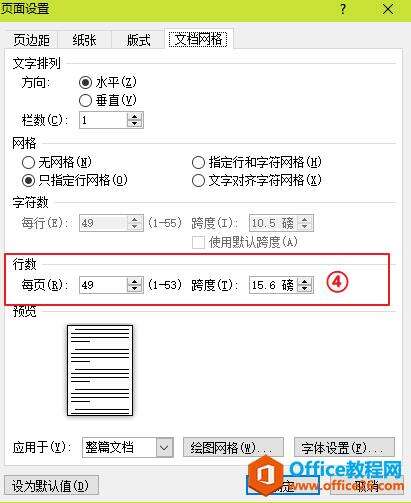This screenshot has width=411, height=503.
Task: Click the page preview thumbnail
Action: (x=100, y=370)
